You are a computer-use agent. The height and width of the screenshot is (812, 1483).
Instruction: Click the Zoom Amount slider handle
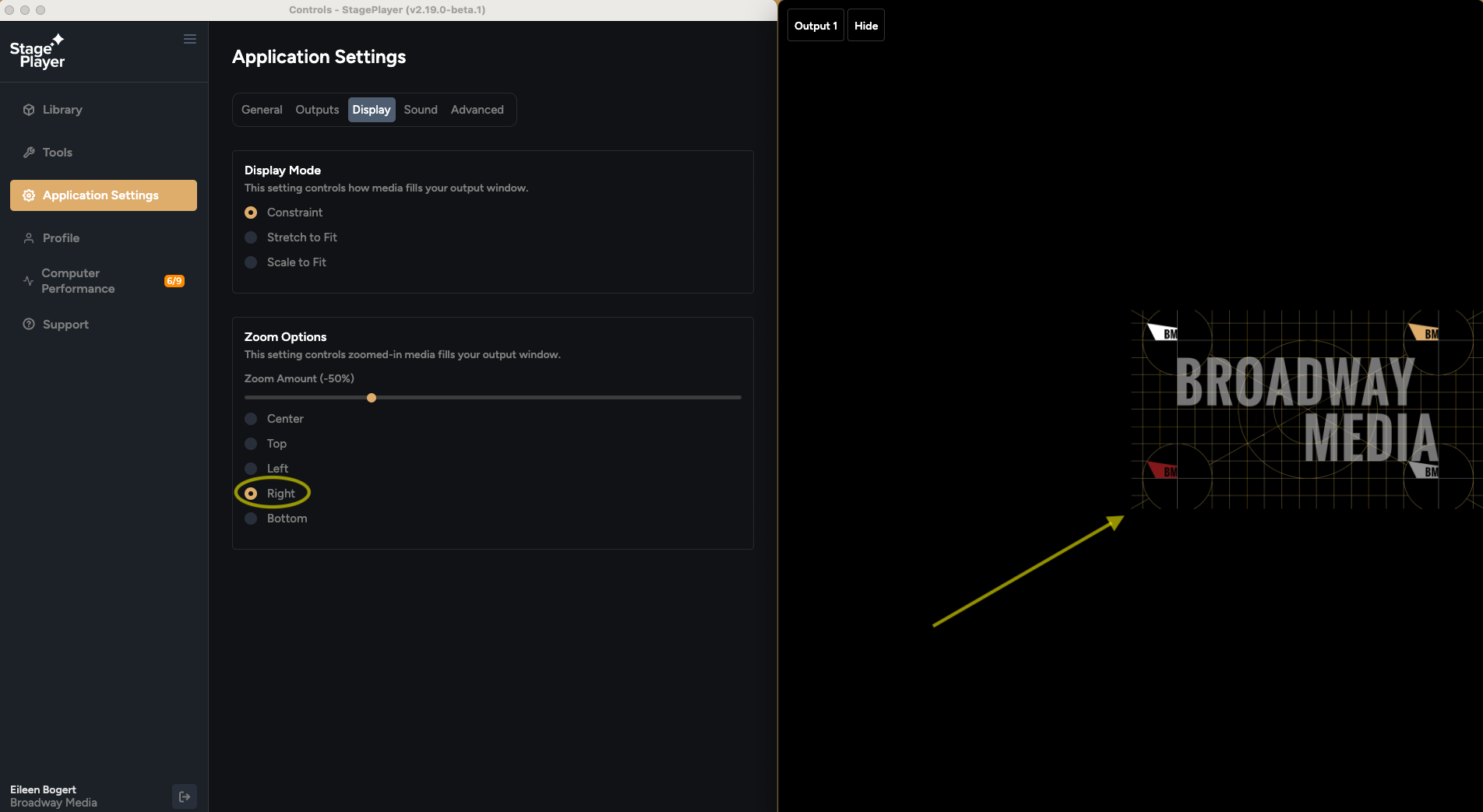click(372, 398)
